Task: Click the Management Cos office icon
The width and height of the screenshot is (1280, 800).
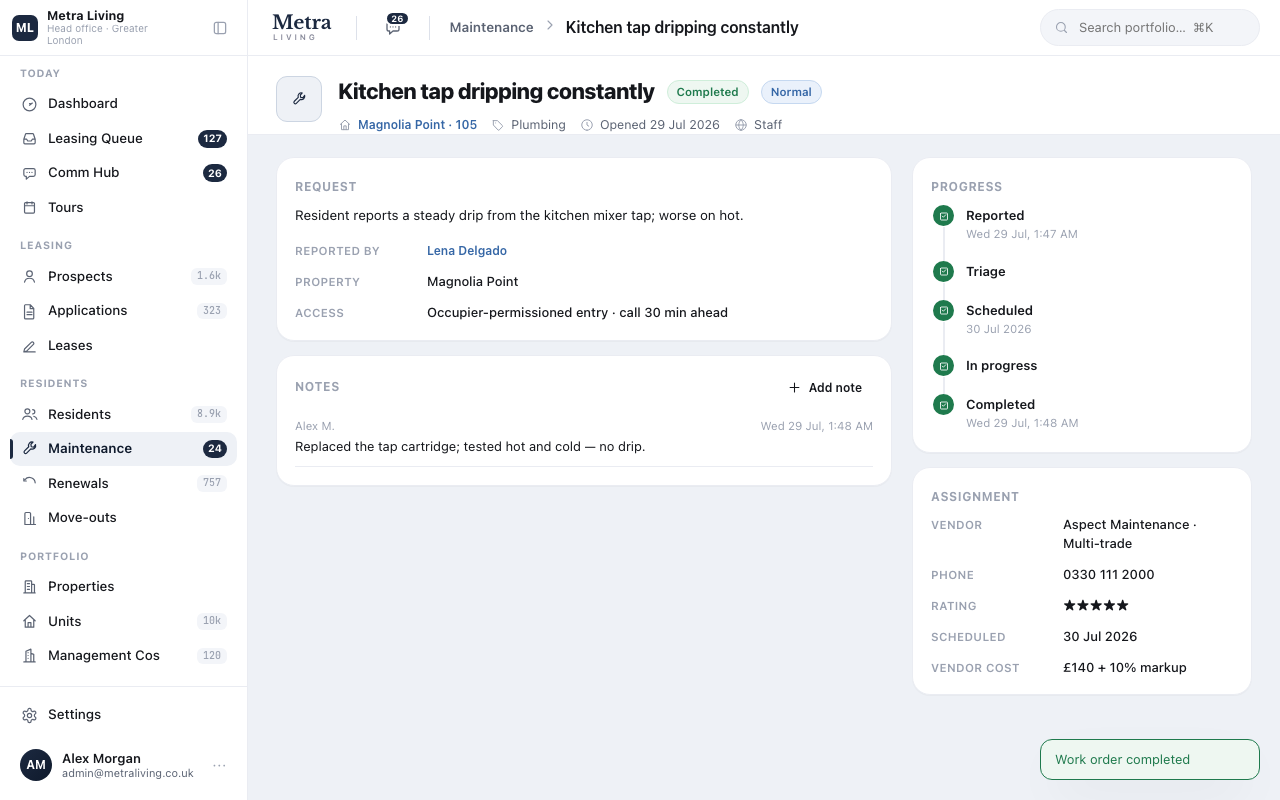Action: (29, 656)
